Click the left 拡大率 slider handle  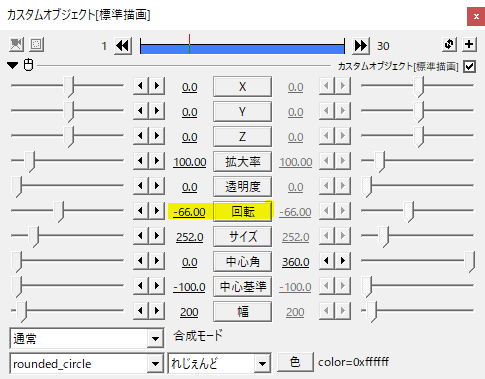pyautogui.click(x=29, y=162)
